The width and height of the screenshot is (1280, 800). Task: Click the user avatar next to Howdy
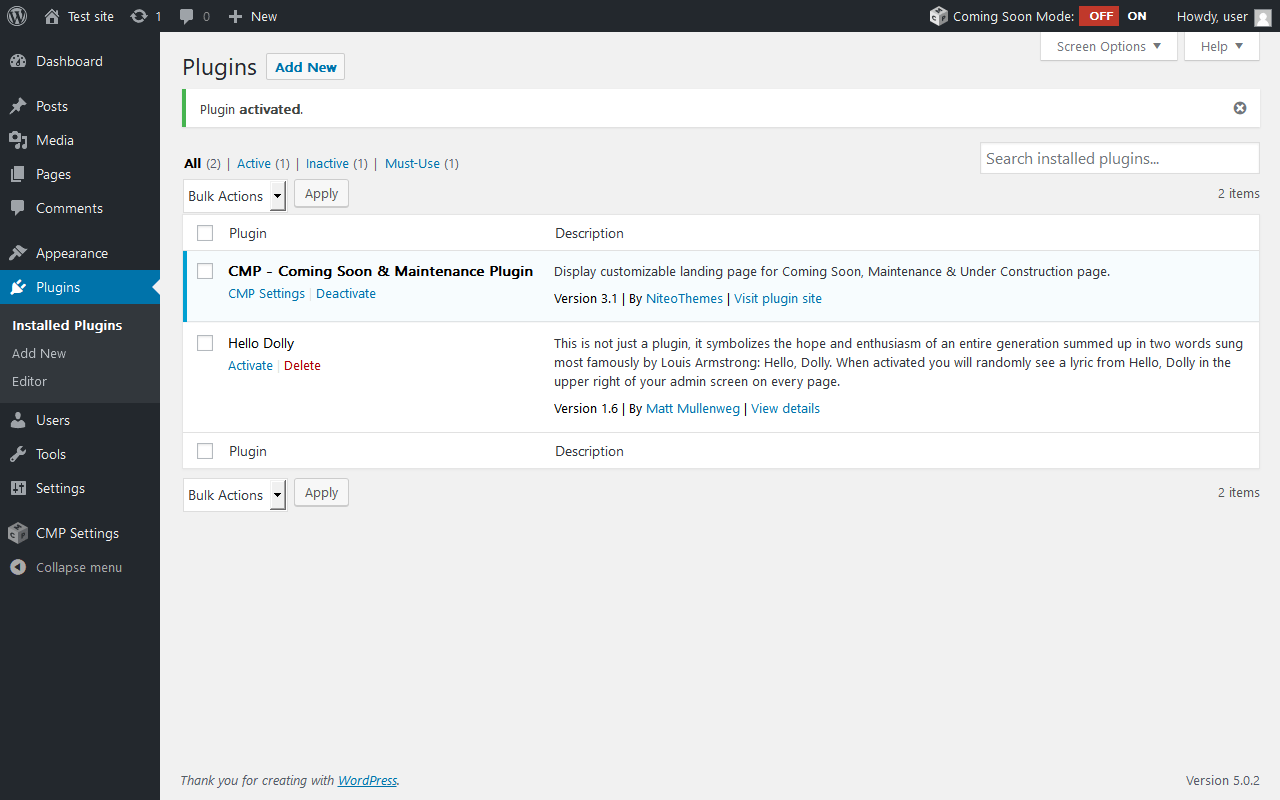click(x=1263, y=17)
